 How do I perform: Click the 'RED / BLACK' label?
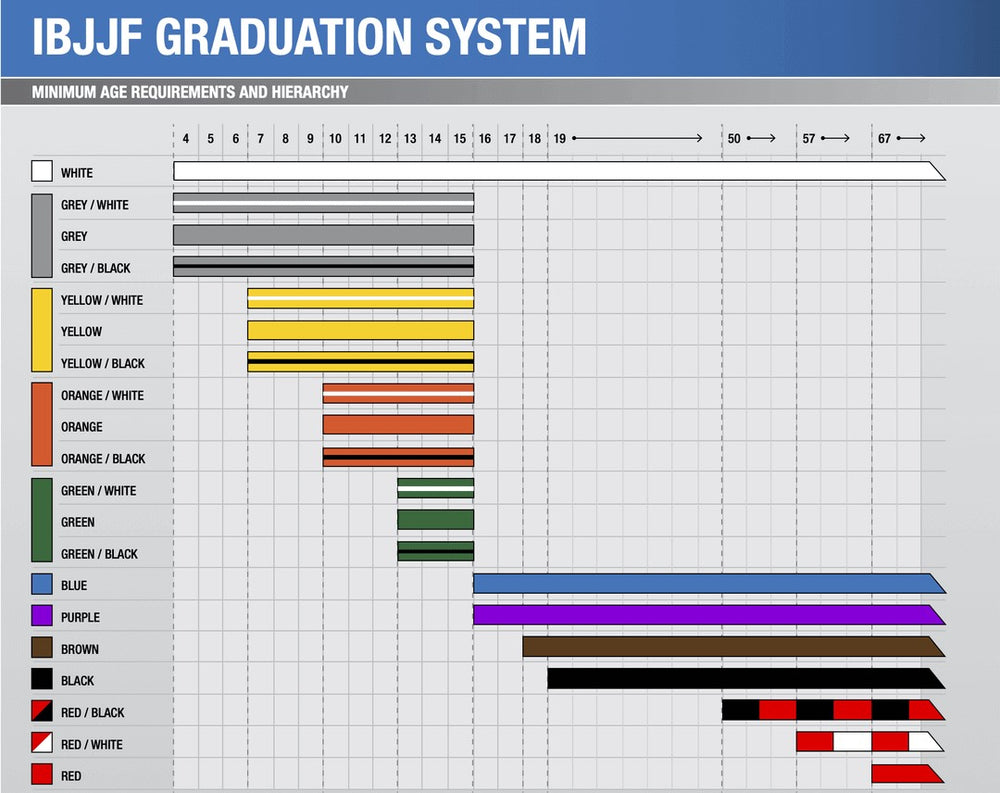[x=92, y=713]
